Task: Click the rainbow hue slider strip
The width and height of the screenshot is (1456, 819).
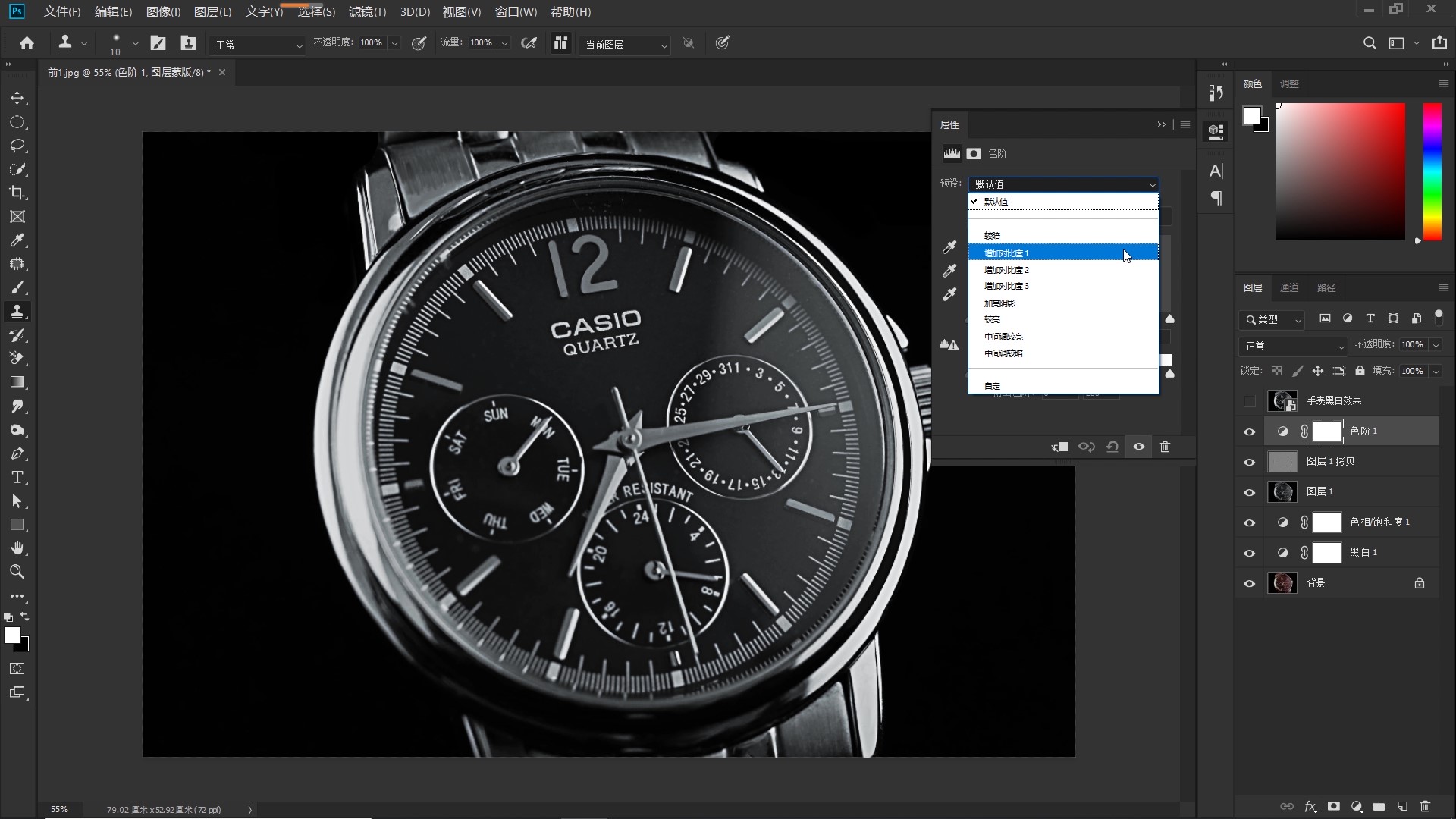Action: (x=1432, y=171)
